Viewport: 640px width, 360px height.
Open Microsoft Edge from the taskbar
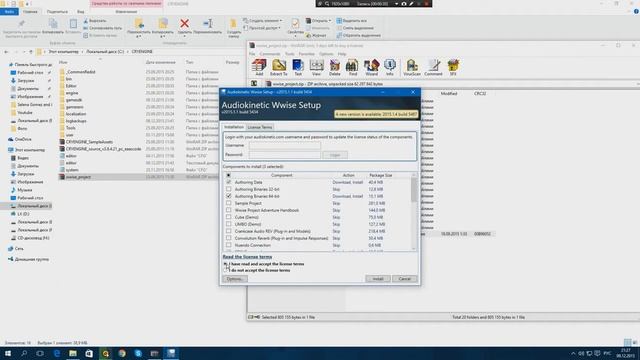tap(57, 353)
